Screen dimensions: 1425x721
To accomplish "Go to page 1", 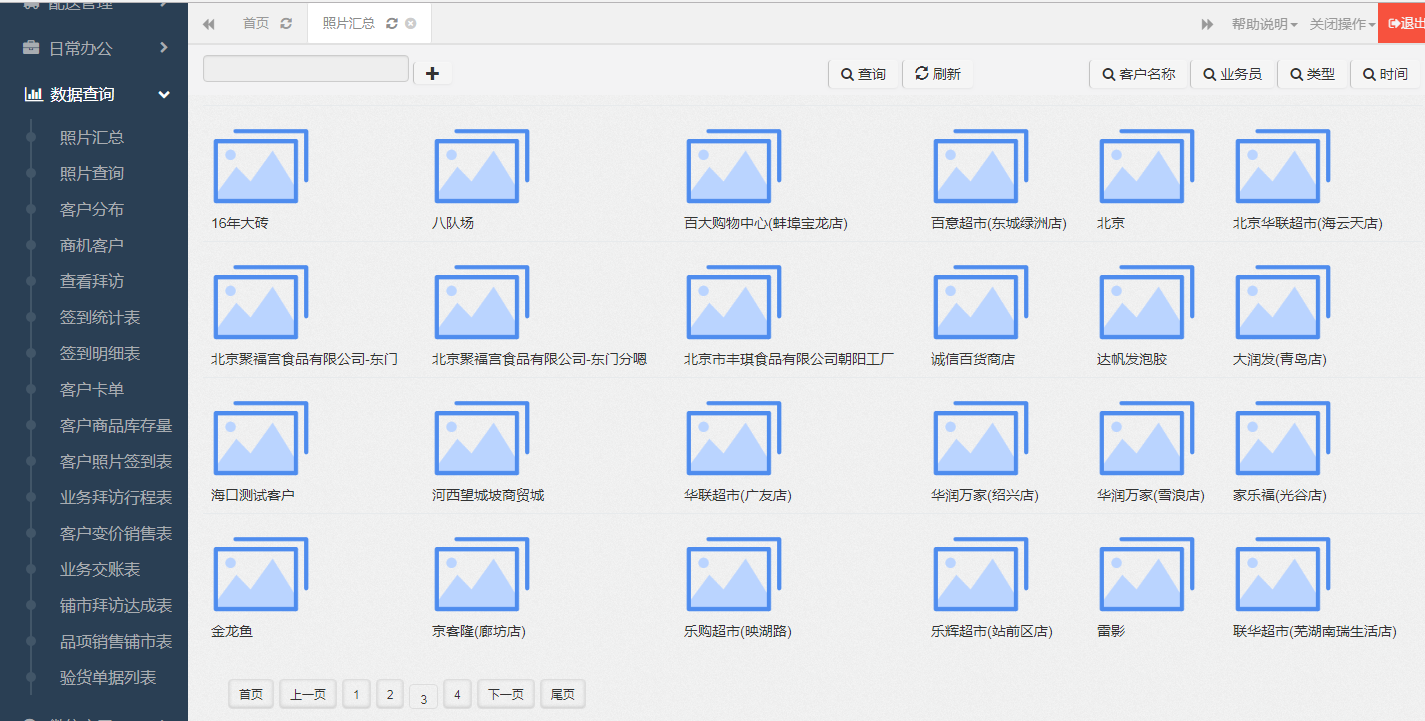I will [356, 694].
